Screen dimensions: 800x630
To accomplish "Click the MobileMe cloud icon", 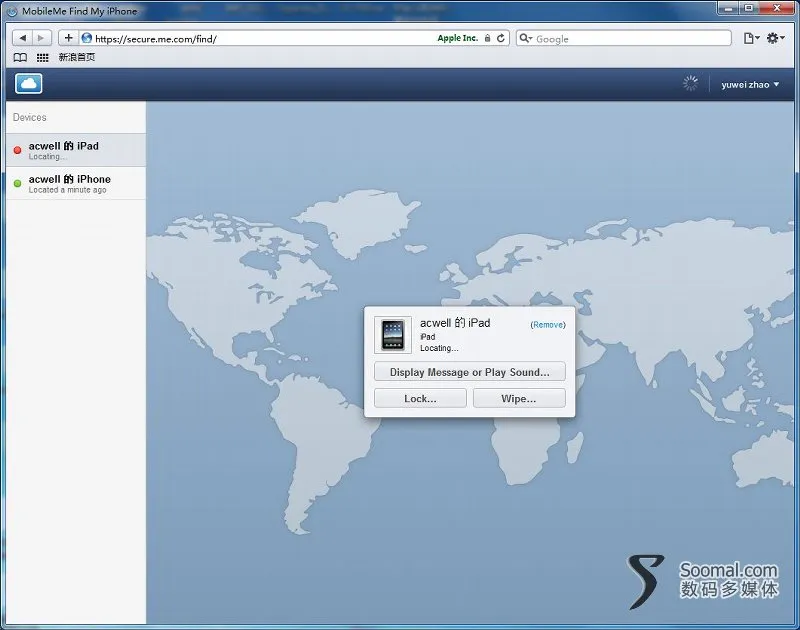I will pos(29,84).
